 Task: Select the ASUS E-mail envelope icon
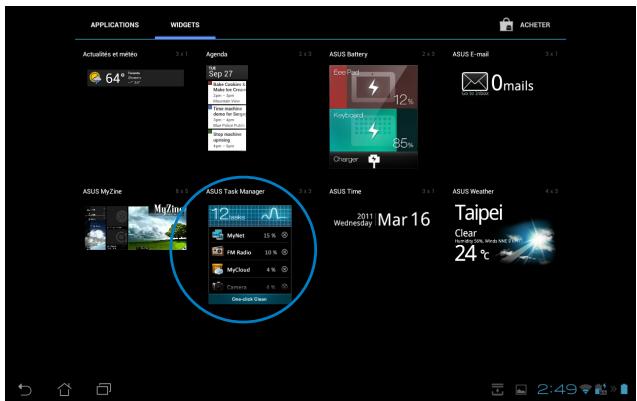(x=474, y=82)
